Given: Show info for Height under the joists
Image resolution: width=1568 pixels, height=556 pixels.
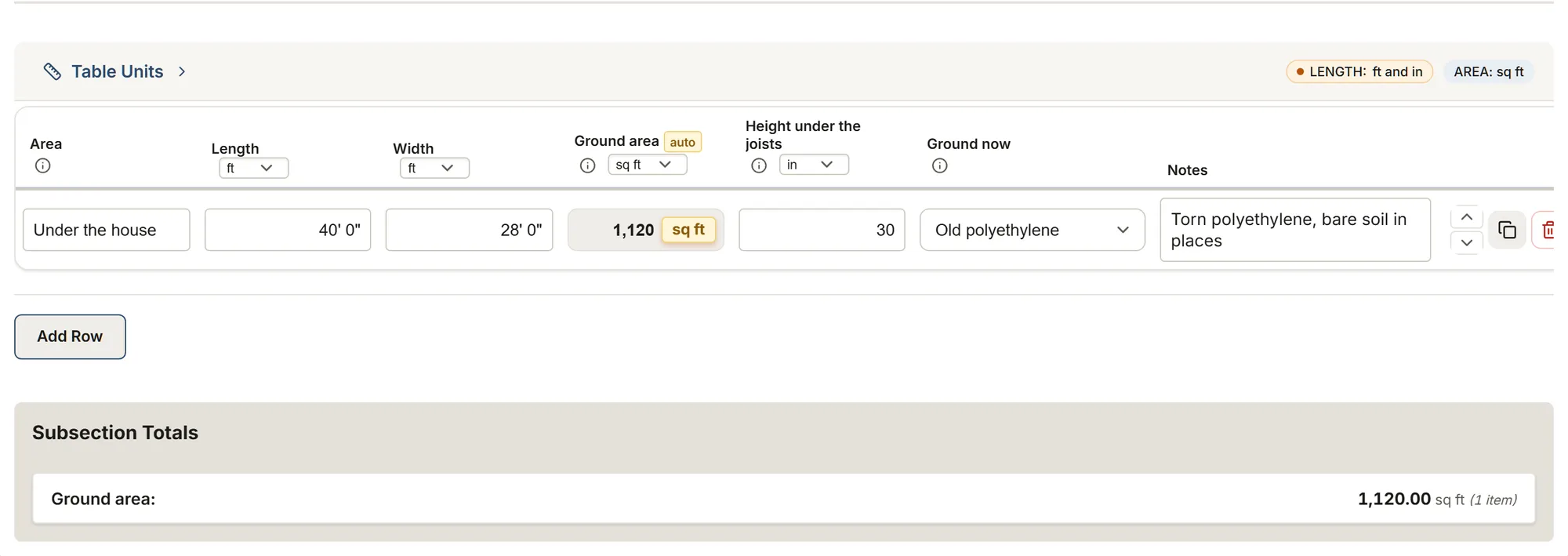Looking at the screenshot, I should (x=759, y=165).
